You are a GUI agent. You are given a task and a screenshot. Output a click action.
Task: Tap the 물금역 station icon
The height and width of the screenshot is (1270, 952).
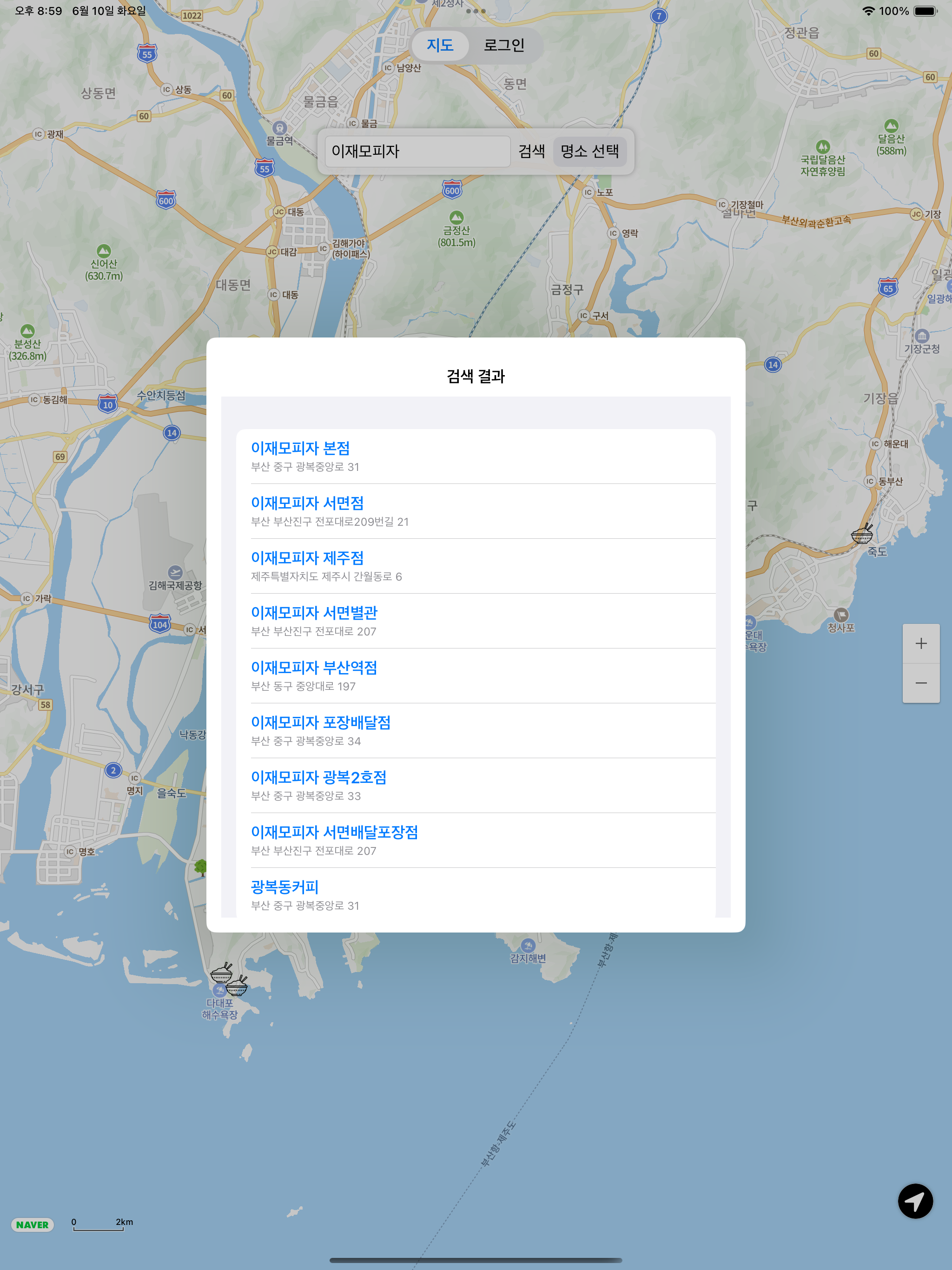280,127
